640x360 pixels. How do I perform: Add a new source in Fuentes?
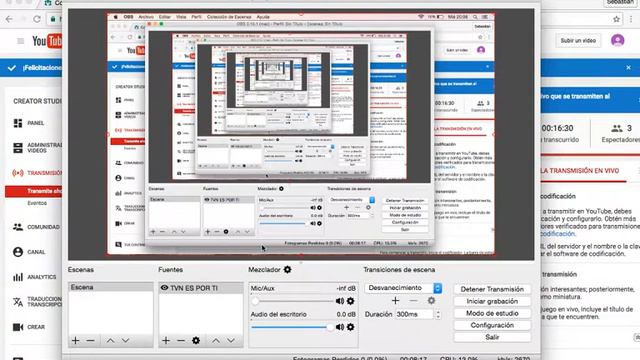[x=166, y=340]
